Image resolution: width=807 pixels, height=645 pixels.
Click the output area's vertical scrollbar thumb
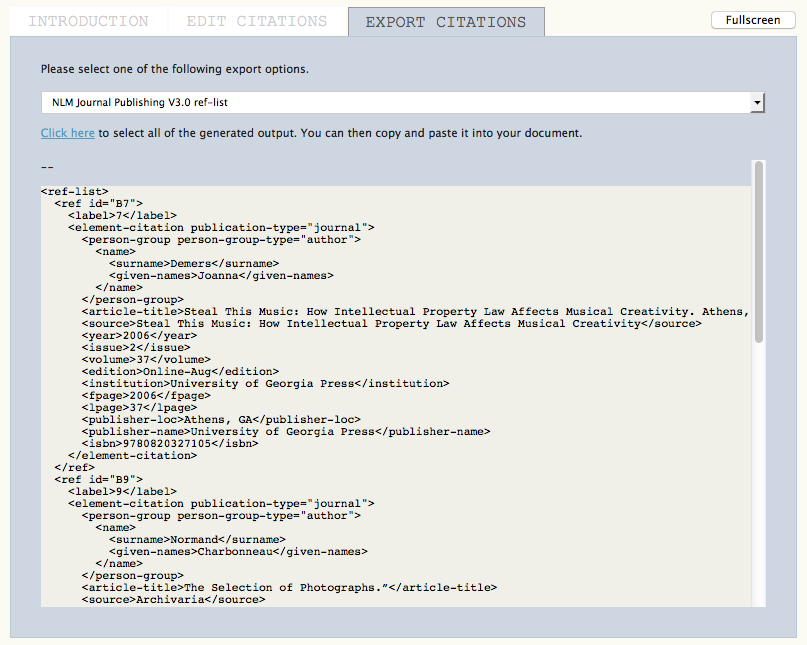pos(759,250)
